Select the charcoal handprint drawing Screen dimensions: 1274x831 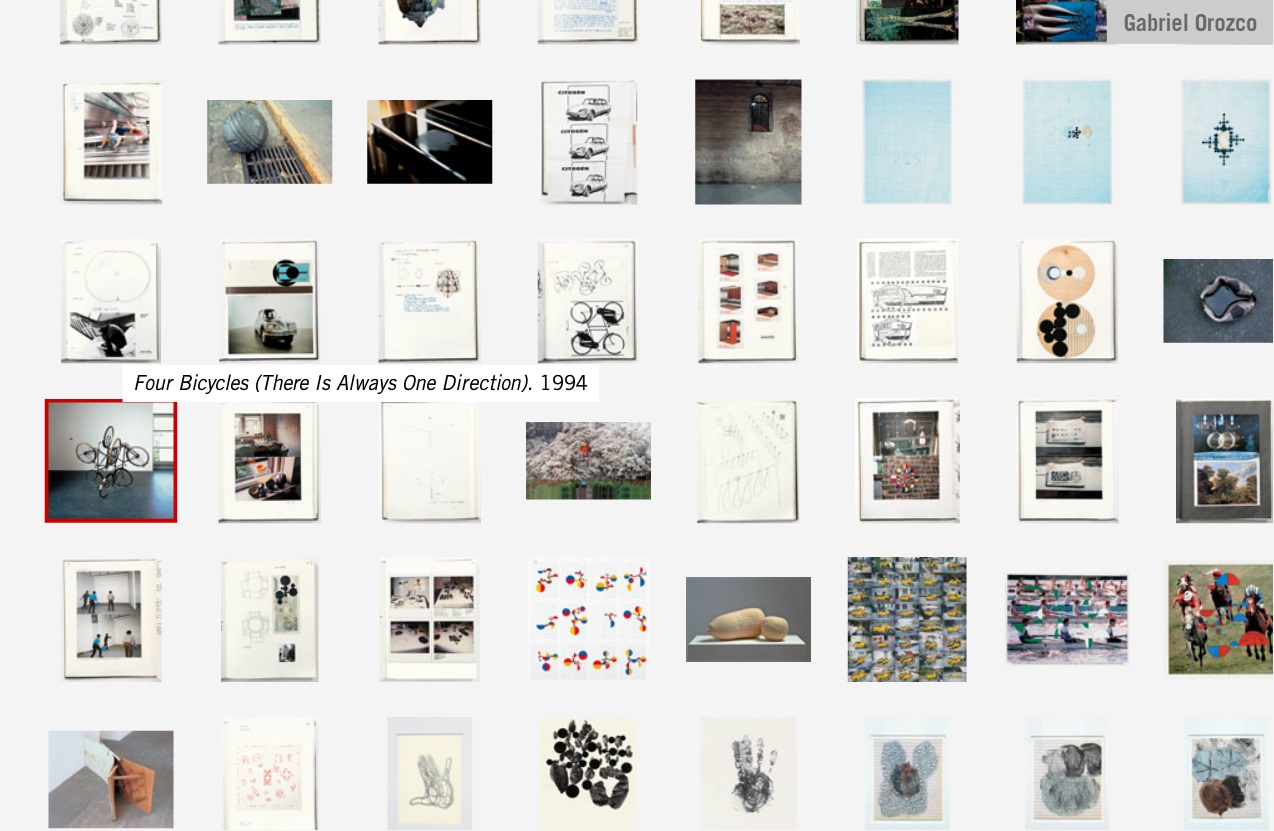point(748,774)
